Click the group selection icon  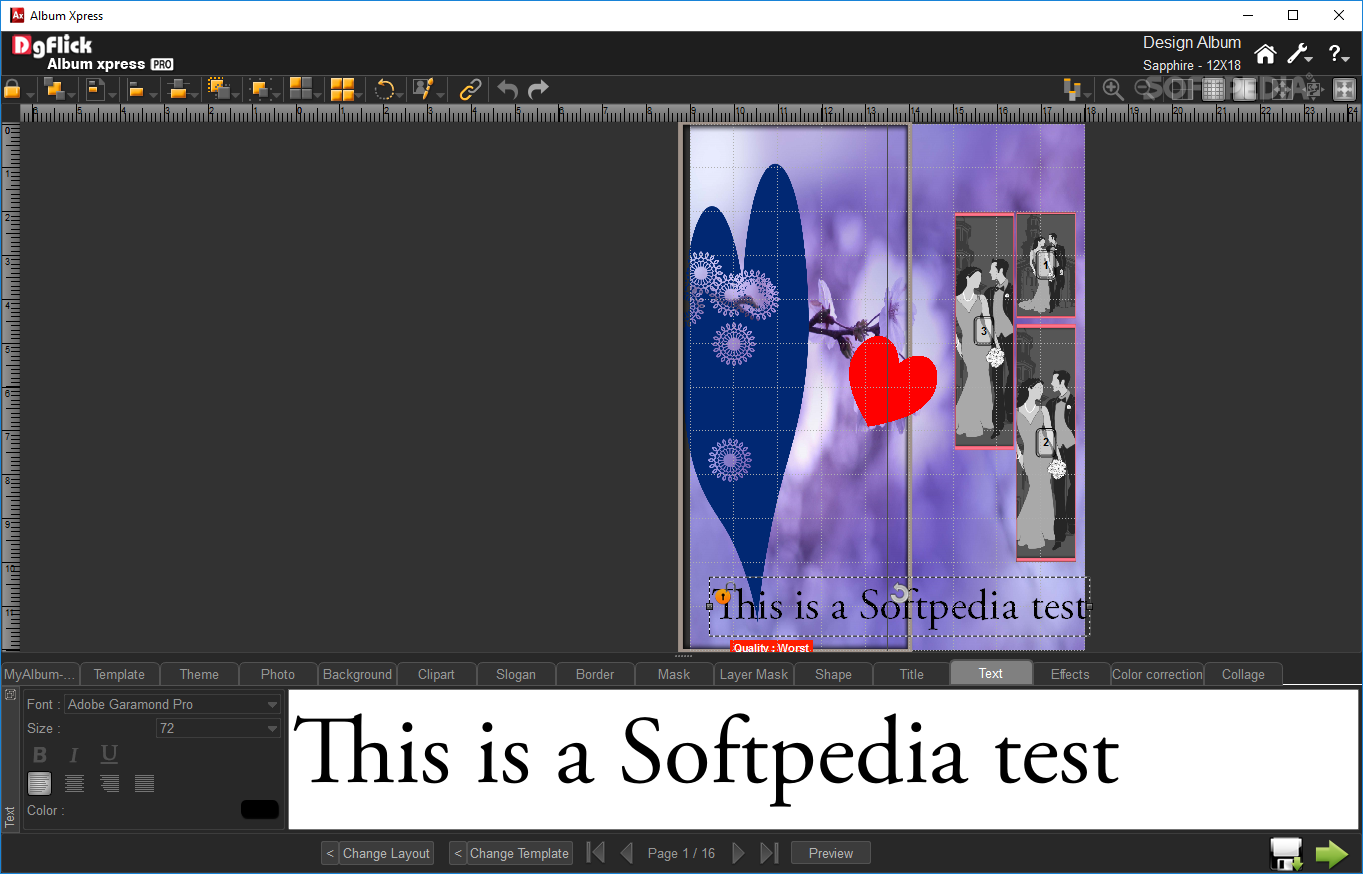click(219, 89)
